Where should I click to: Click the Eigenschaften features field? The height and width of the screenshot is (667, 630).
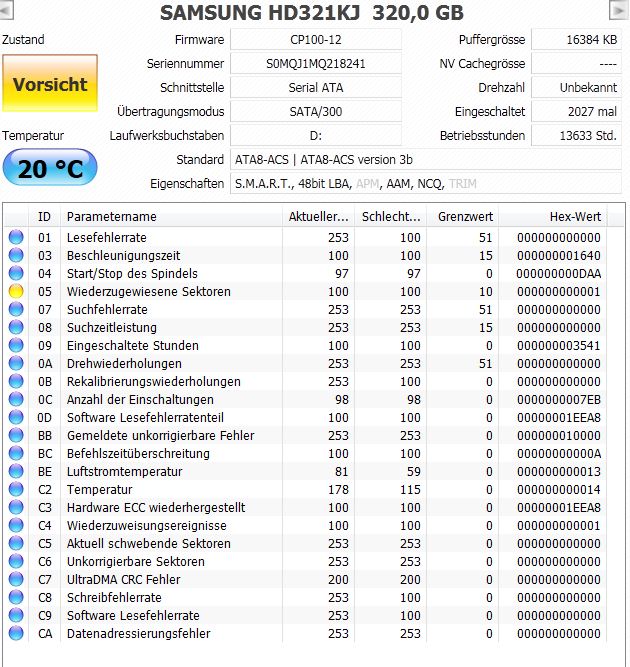[x=426, y=183]
